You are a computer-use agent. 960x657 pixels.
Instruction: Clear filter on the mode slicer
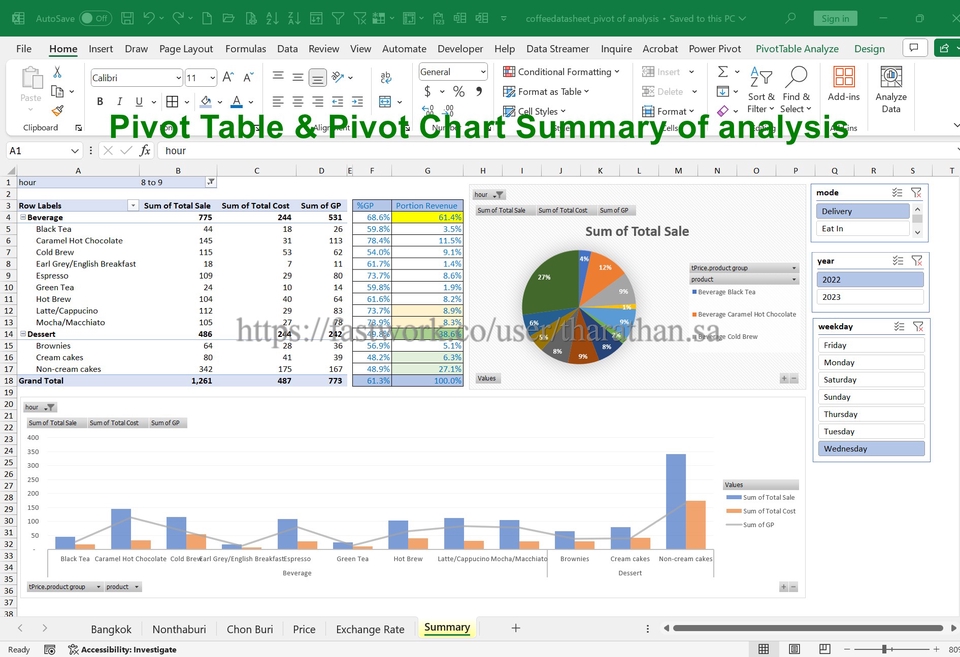tap(916, 192)
